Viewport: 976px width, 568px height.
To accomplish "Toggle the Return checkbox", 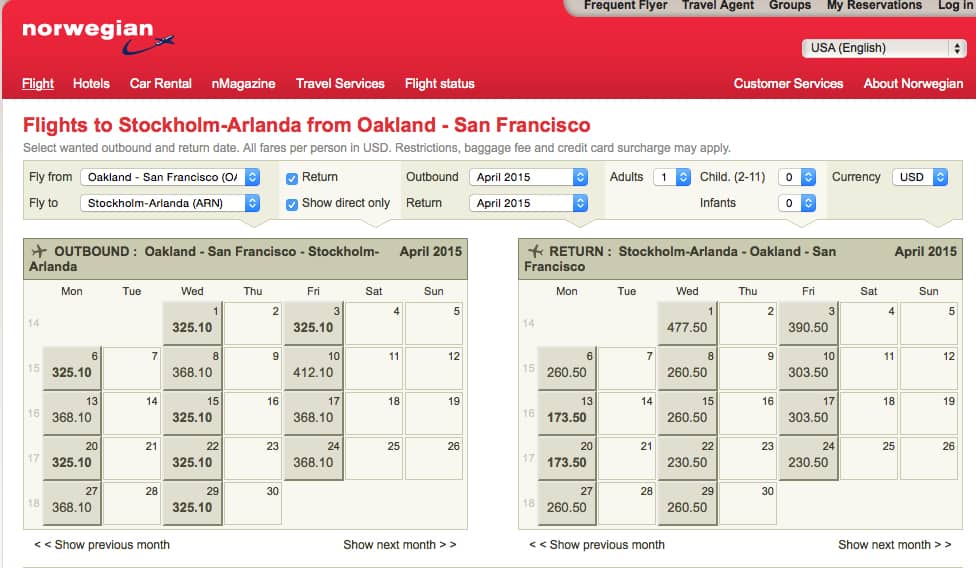I will point(291,179).
